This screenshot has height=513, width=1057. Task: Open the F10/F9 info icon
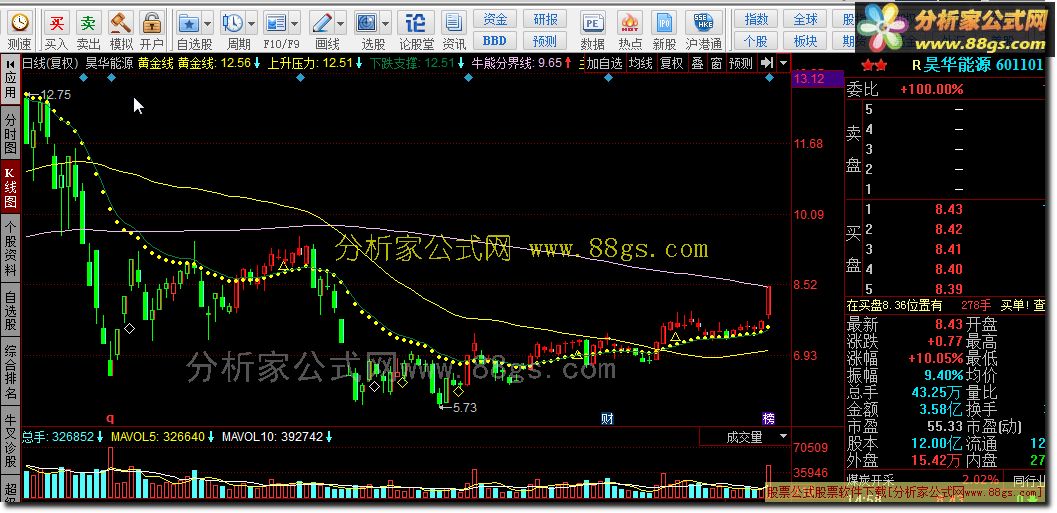click(x=277, y=23)
